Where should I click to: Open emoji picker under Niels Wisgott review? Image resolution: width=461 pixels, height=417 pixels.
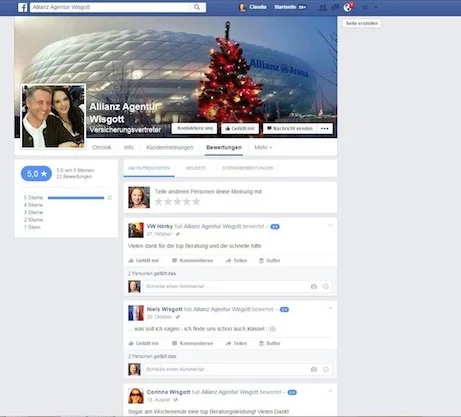tap(326, 369)
